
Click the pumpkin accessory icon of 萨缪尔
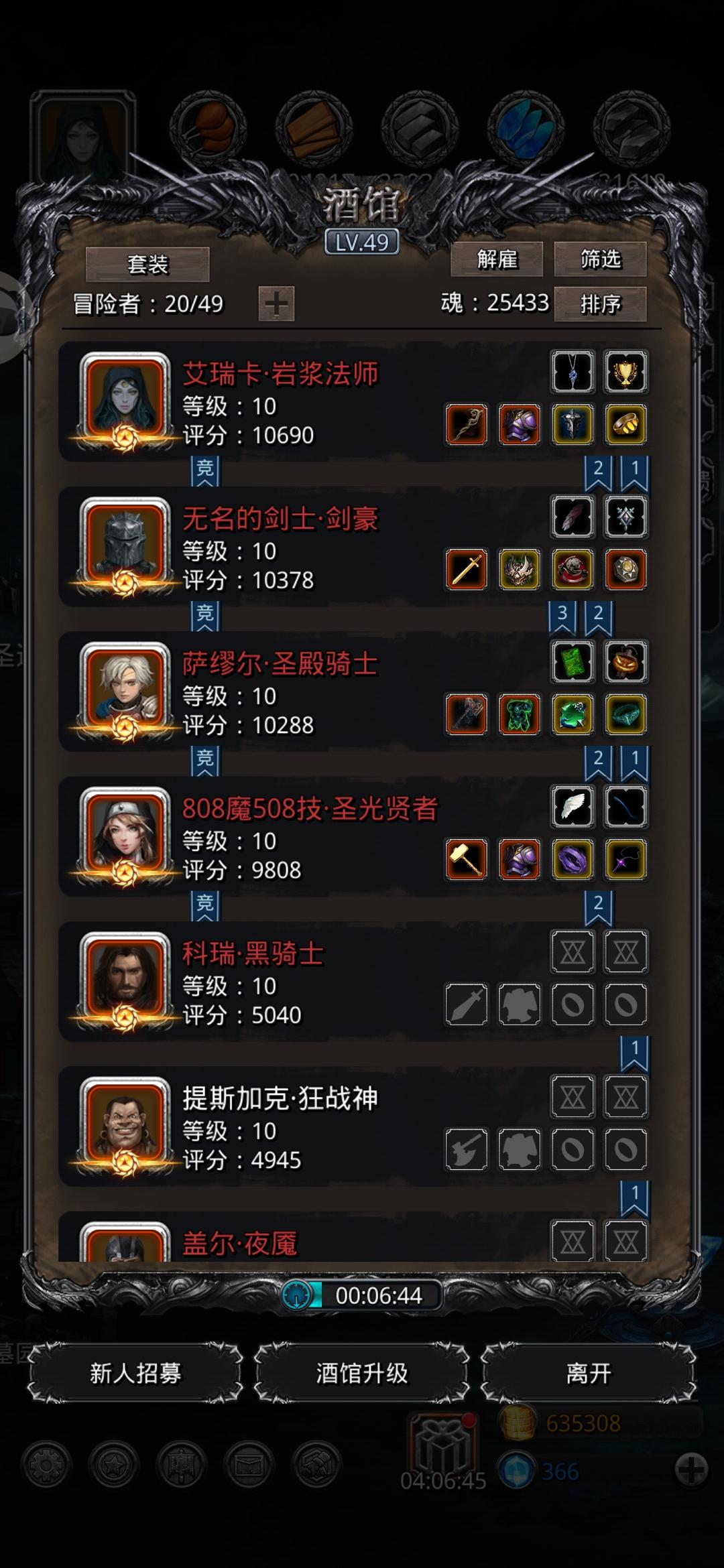coord(625,662)
